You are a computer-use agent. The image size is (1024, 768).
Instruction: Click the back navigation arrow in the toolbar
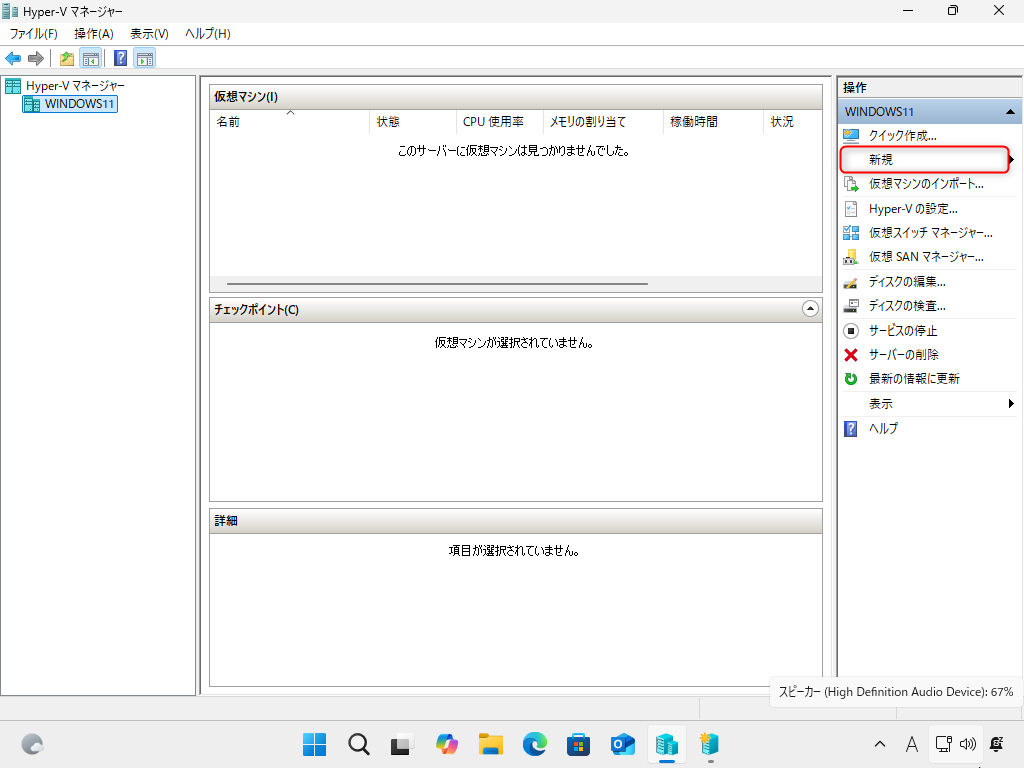[x=13, y=58]
